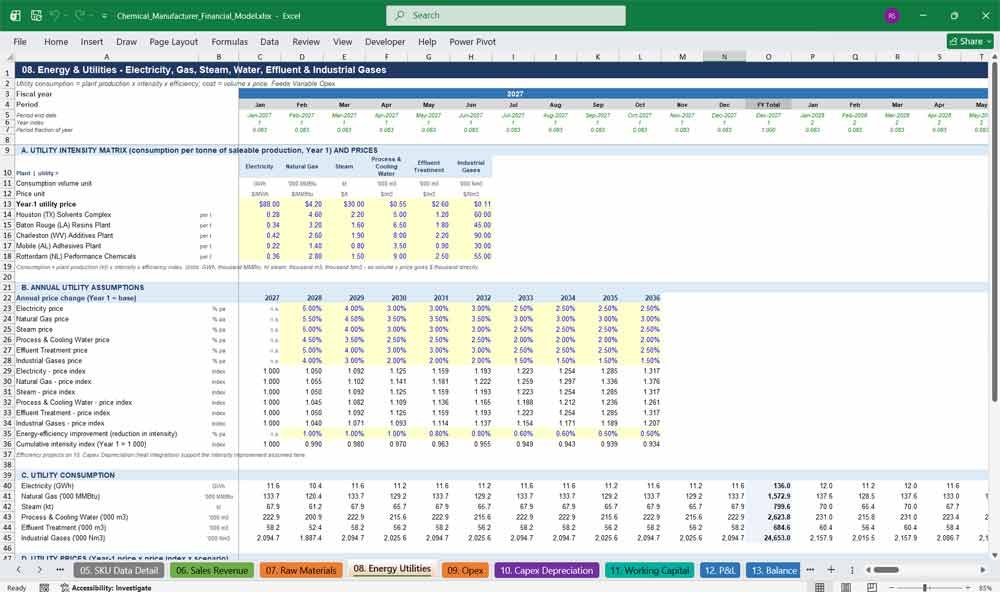Click the Redo arrow icon

tap(80, 15)
